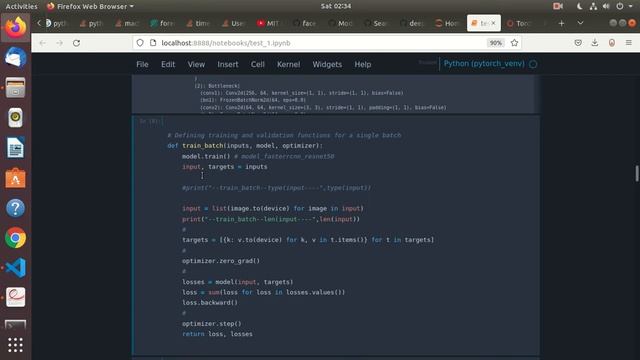
Task: Click the orange extension icon in toolbar
Action: point(611,43)
